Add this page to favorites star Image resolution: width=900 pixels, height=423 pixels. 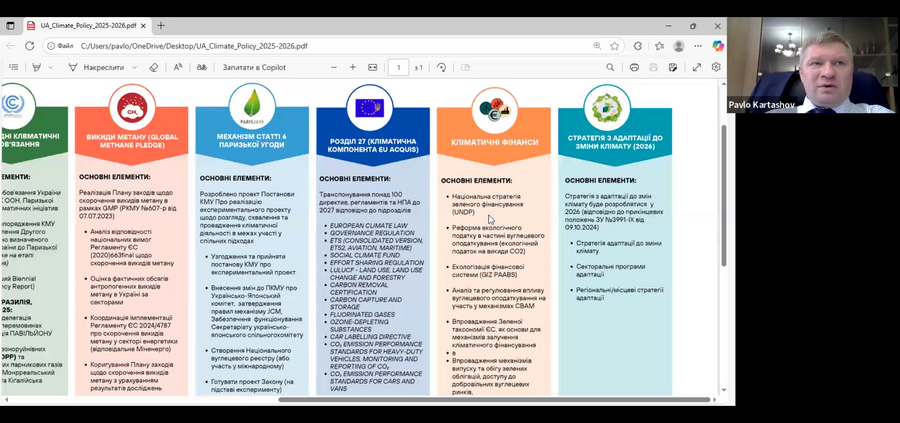pos(615,46)
